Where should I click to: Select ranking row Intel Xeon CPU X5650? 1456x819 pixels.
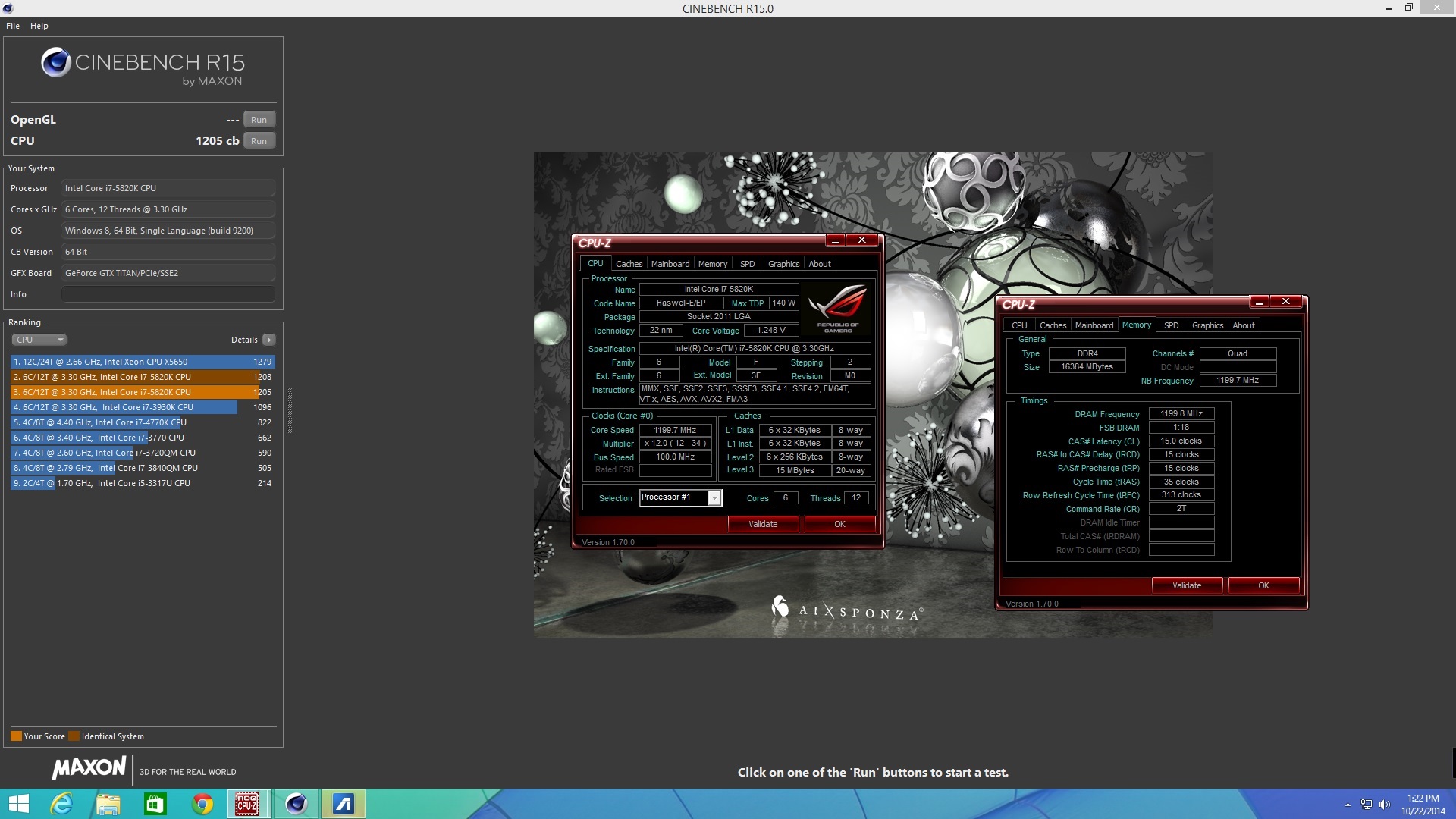143,362
